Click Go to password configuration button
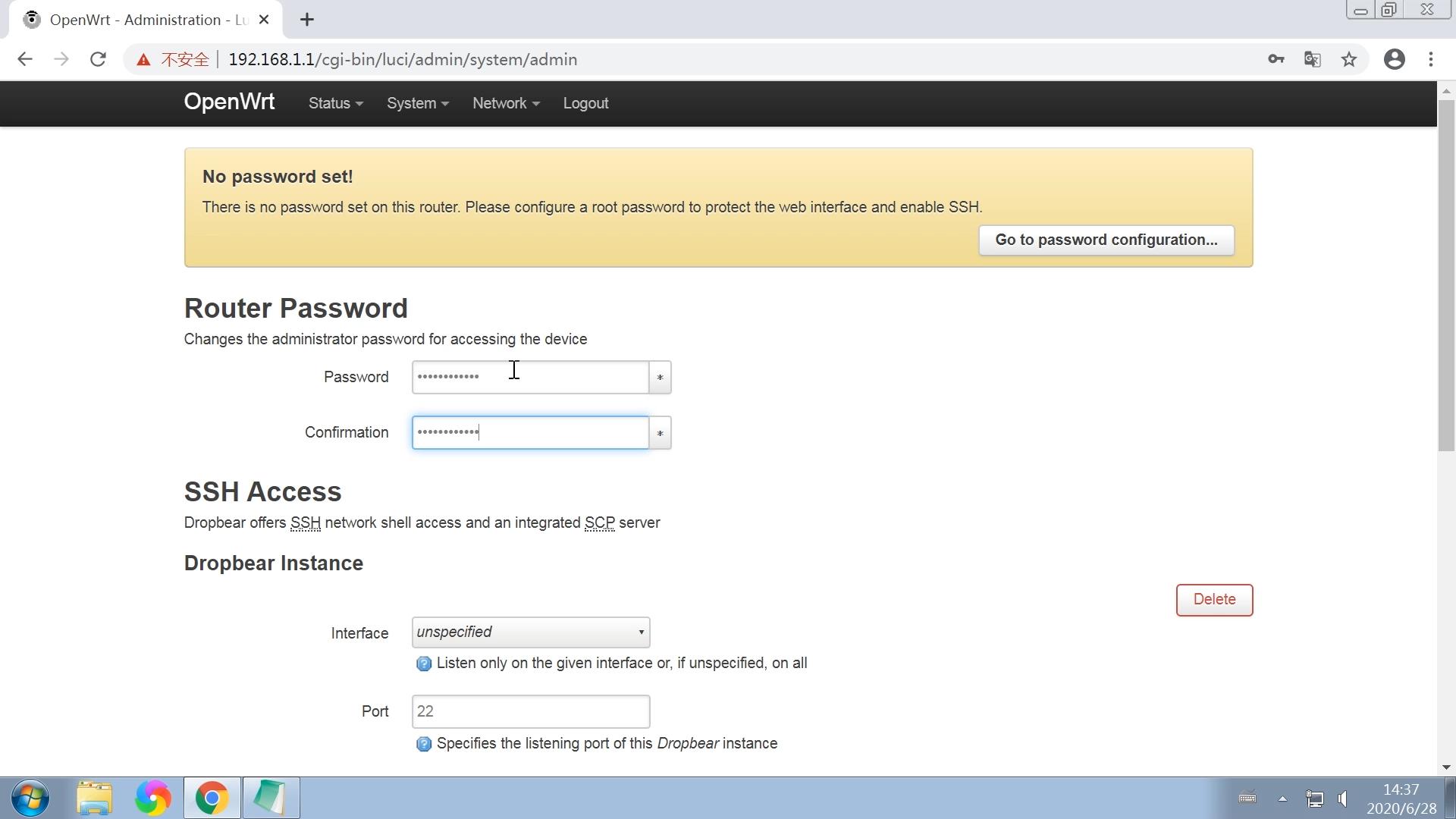Image resolution: width=1456 pixels, height=819 pixels. 1106,240
